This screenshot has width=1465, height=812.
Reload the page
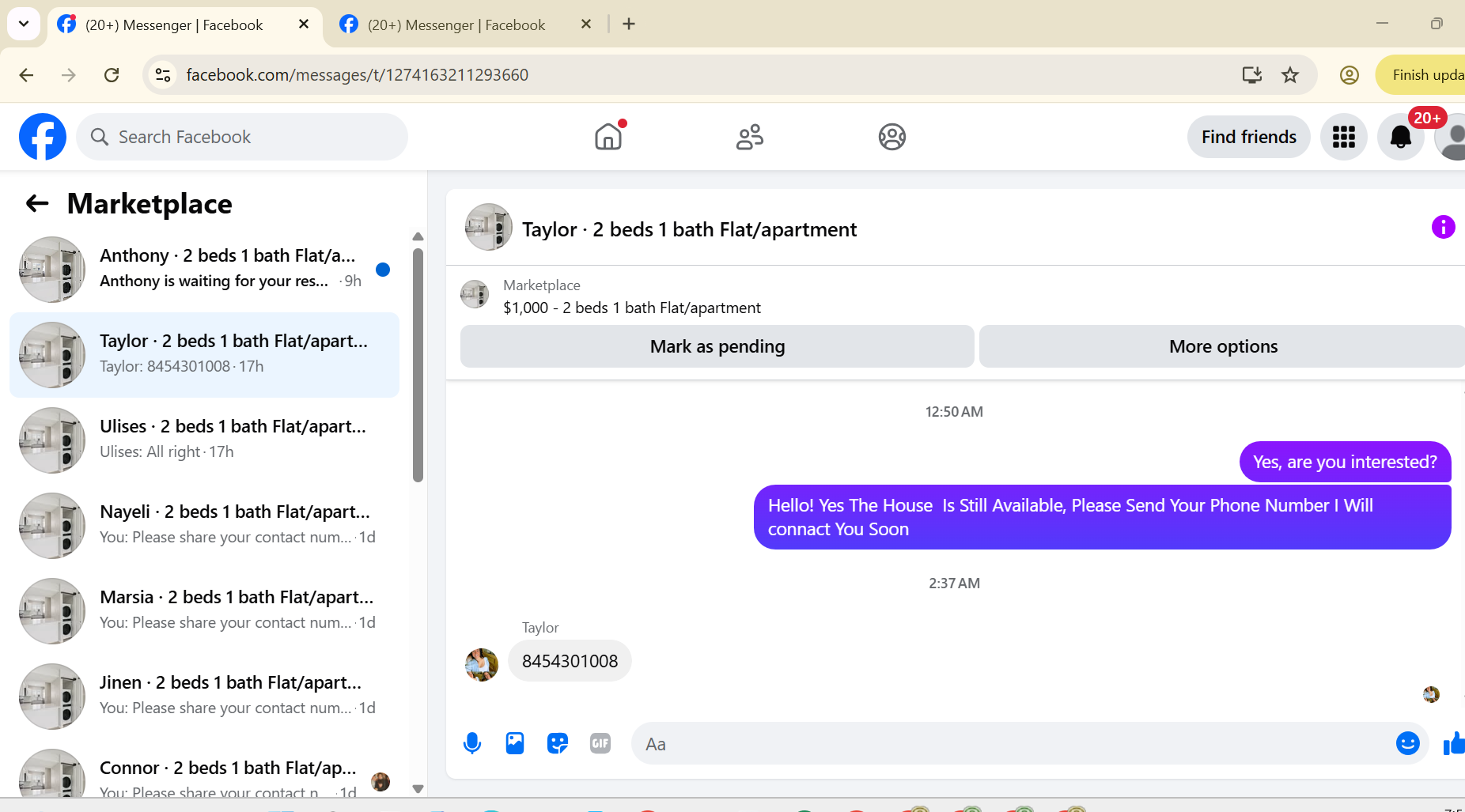112,75
